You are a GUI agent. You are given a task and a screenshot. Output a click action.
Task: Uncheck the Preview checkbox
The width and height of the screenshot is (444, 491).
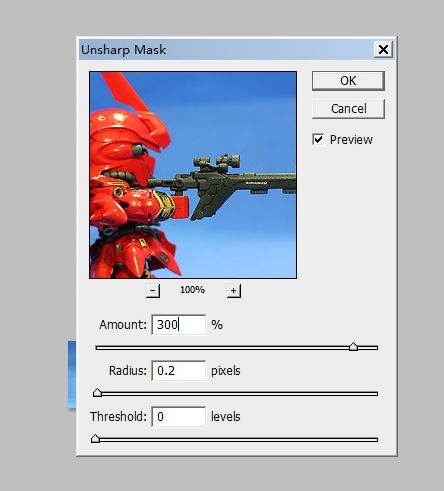click(318, 139)
